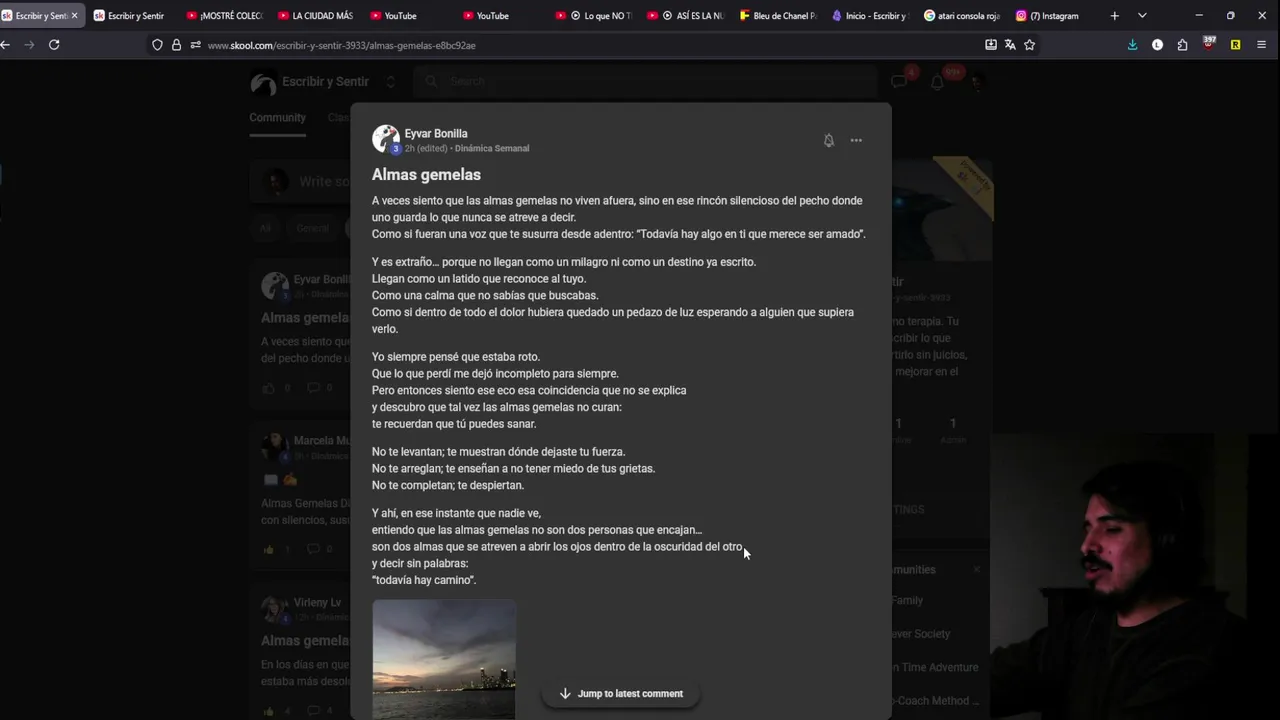Click the translate page icon in address bar
Image resolution: width=1280 pixels, height=720 pixels.
click(x=1010, y=45)
